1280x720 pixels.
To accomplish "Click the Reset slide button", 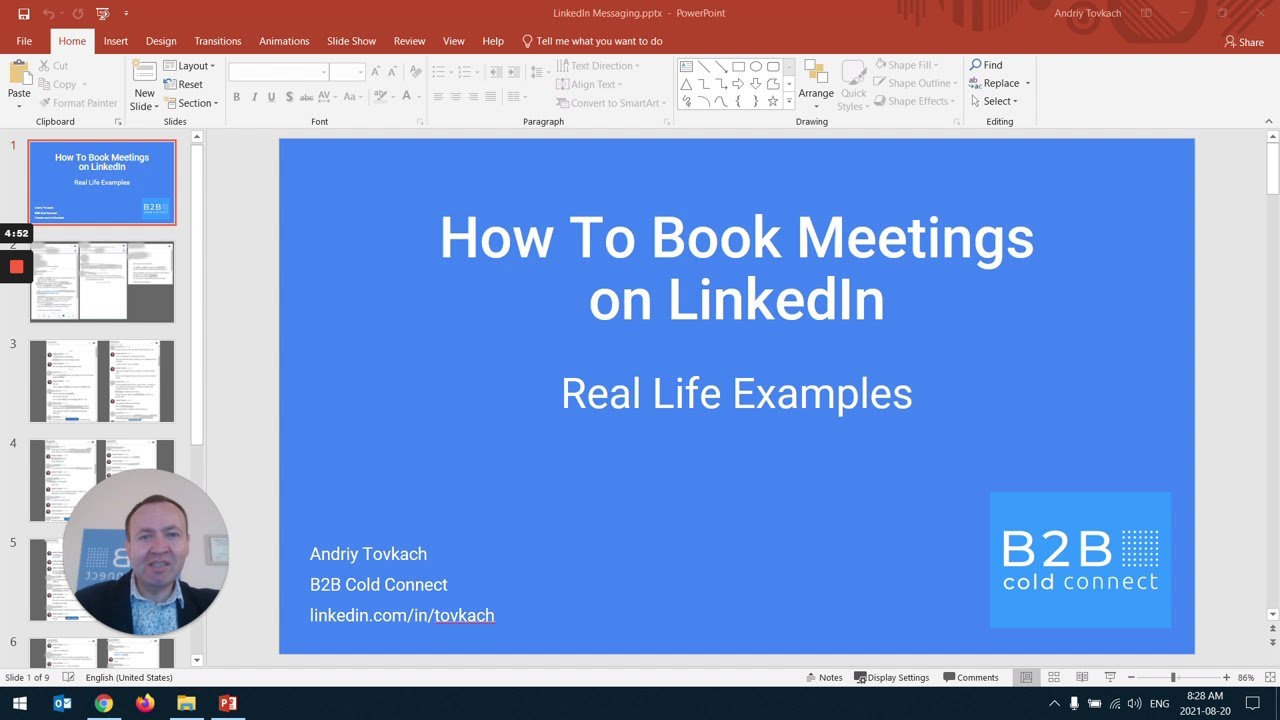I will click(184, 84).
